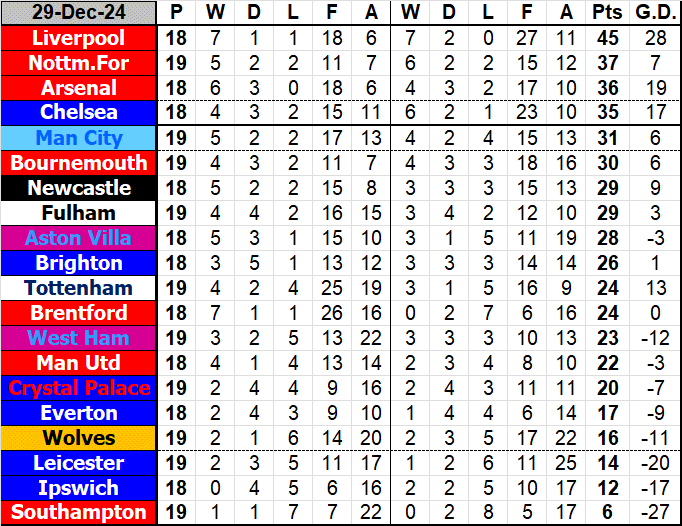Screen dimensions: 682x526
Task: Click the light blue Man City cell
Action: pyautogui.click(x=79, y=138)
